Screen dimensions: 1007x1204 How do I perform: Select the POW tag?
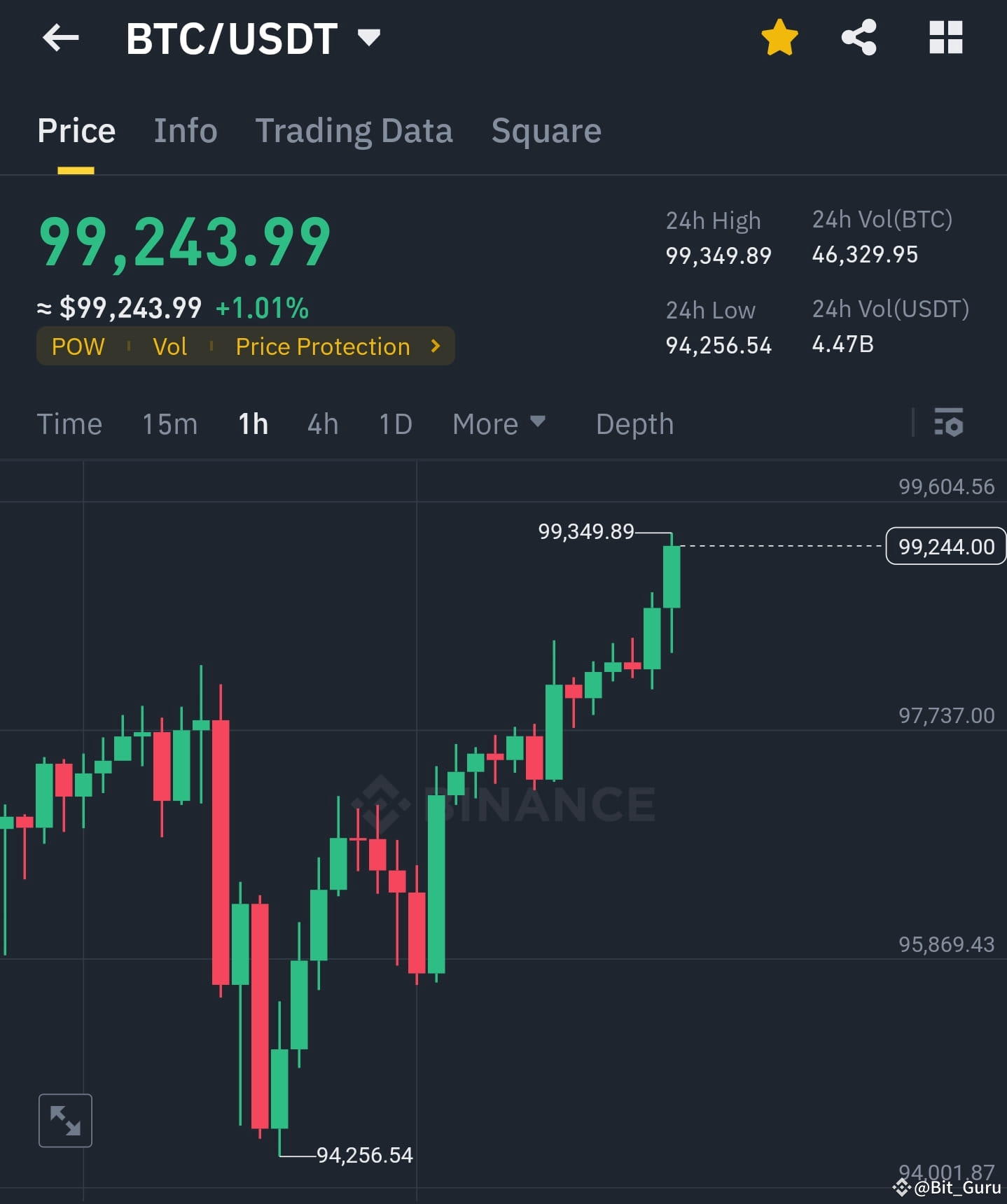pos(77,346)
